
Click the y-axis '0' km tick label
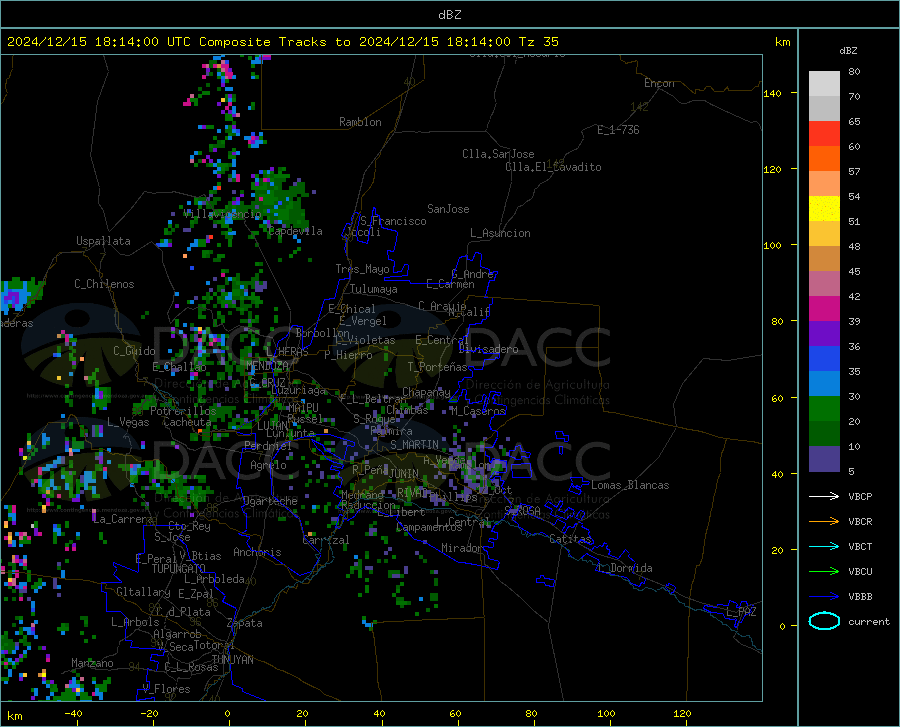click(782, 626)
